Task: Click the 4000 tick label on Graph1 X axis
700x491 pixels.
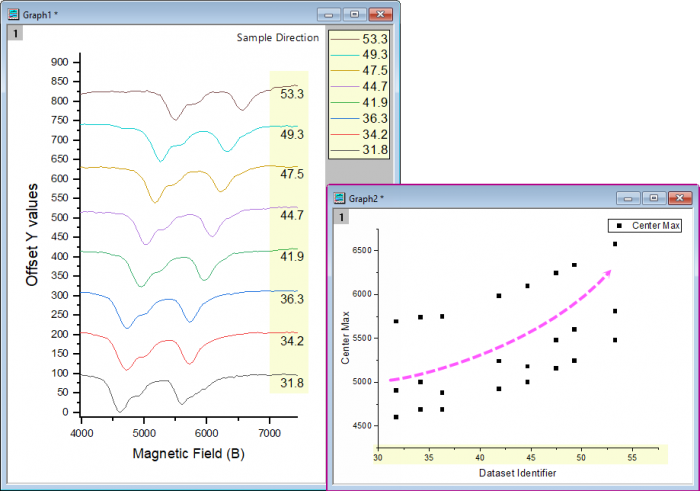Action: click(82, 433)
